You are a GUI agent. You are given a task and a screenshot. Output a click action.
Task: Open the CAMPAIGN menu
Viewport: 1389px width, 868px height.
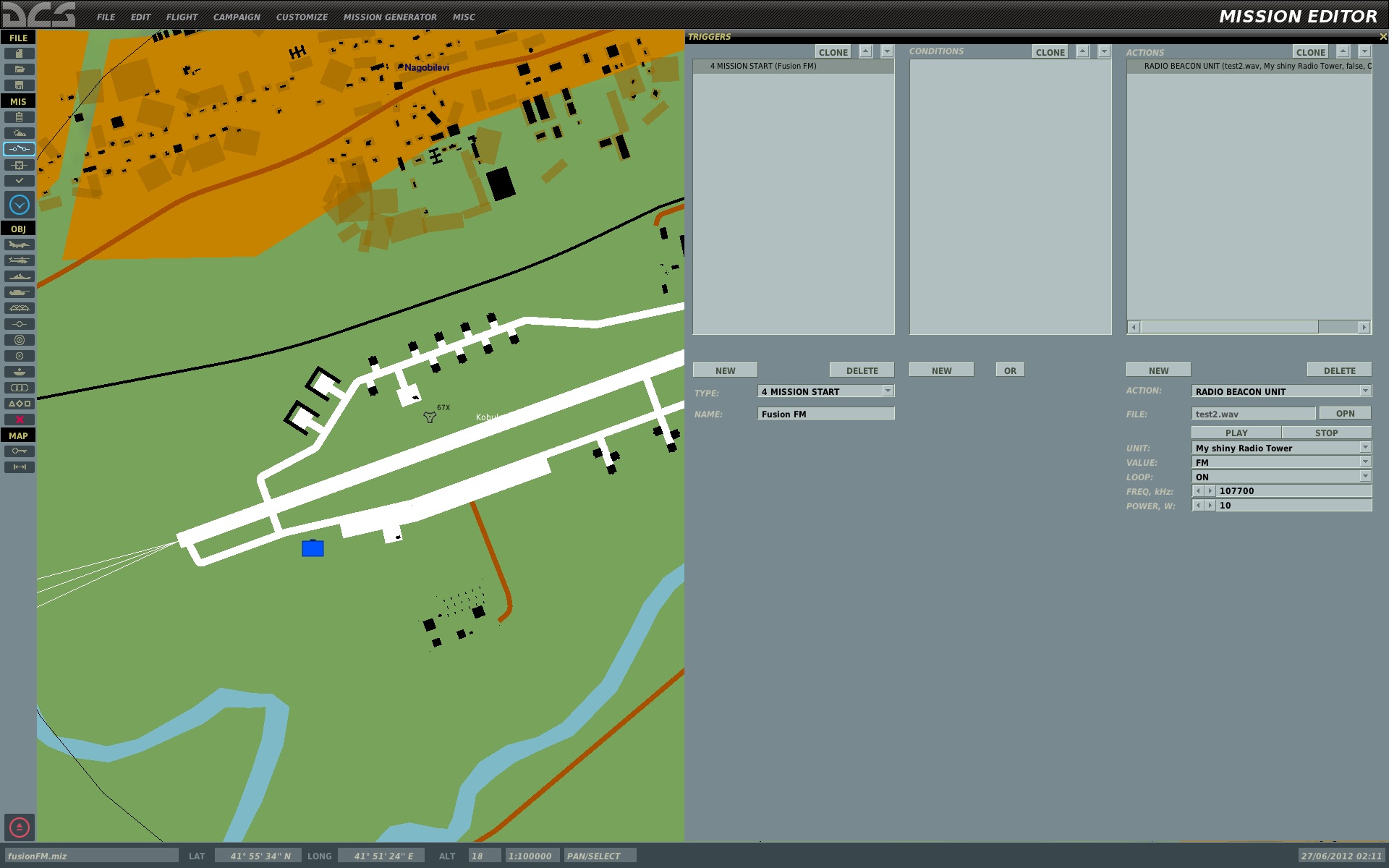(x=237, y=17)
